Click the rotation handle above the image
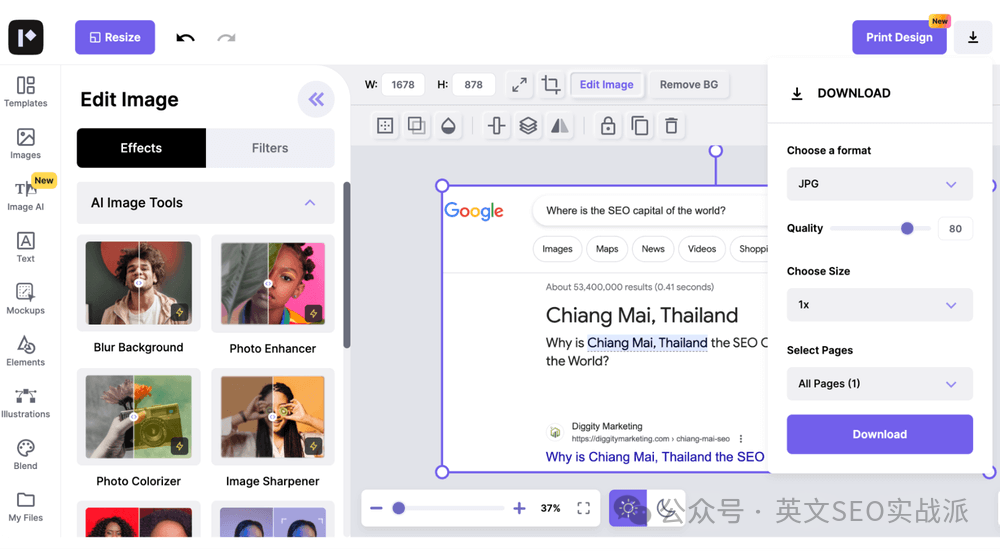Screen dimensions: 1000x551 coord(716,151)
